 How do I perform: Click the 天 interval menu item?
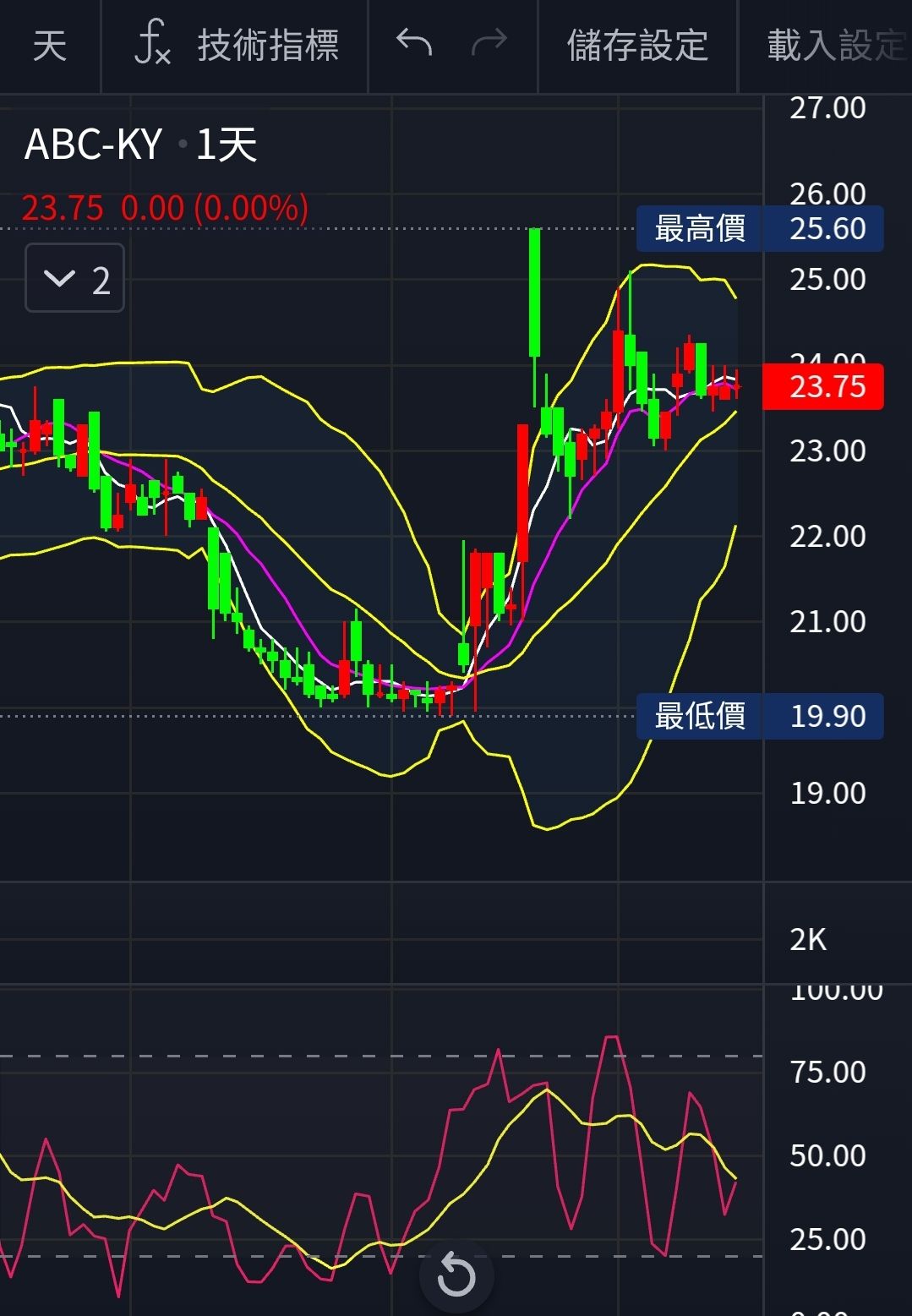click(x=49, y=46)
